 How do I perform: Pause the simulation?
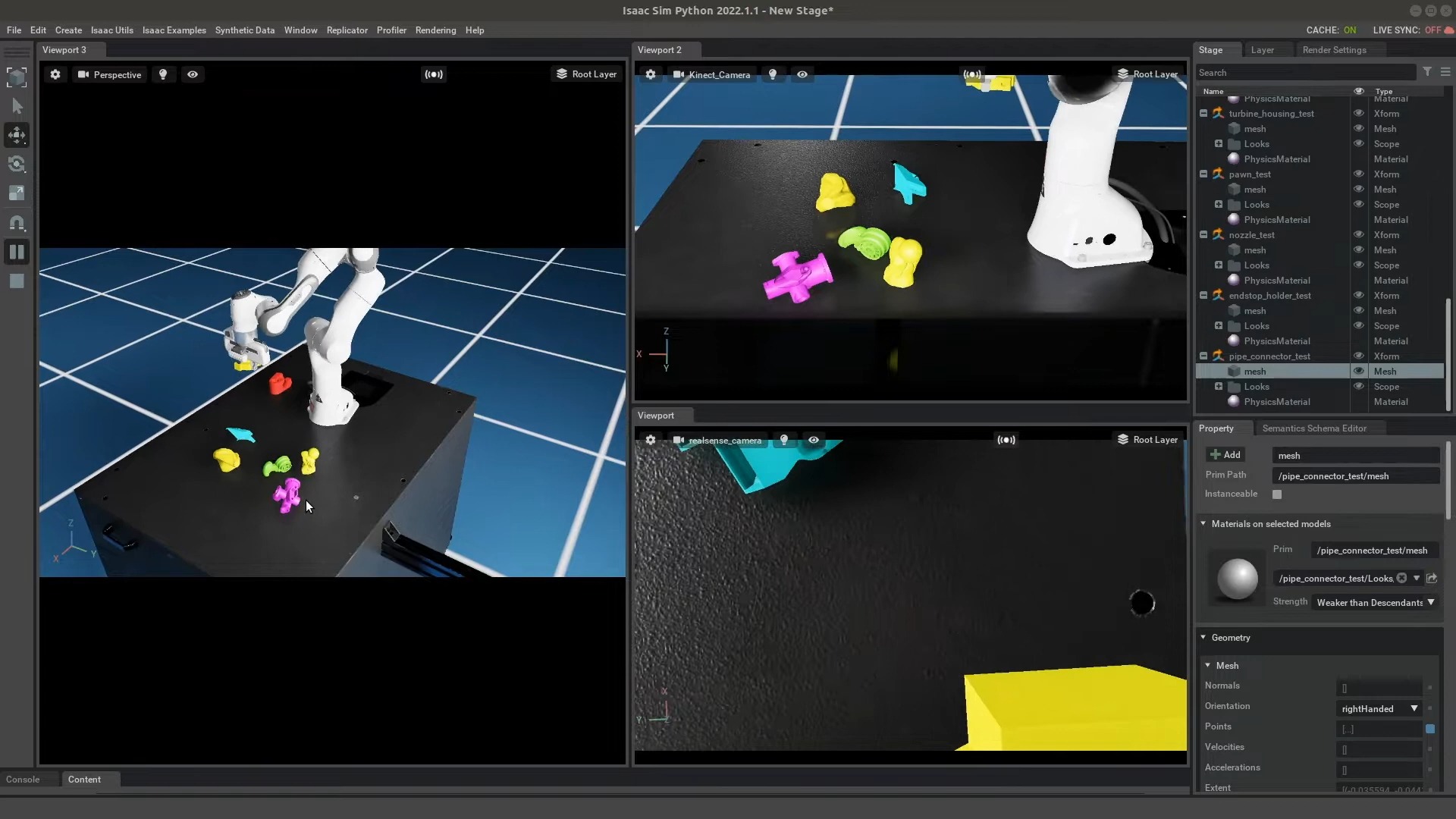[x=17, y=252]
